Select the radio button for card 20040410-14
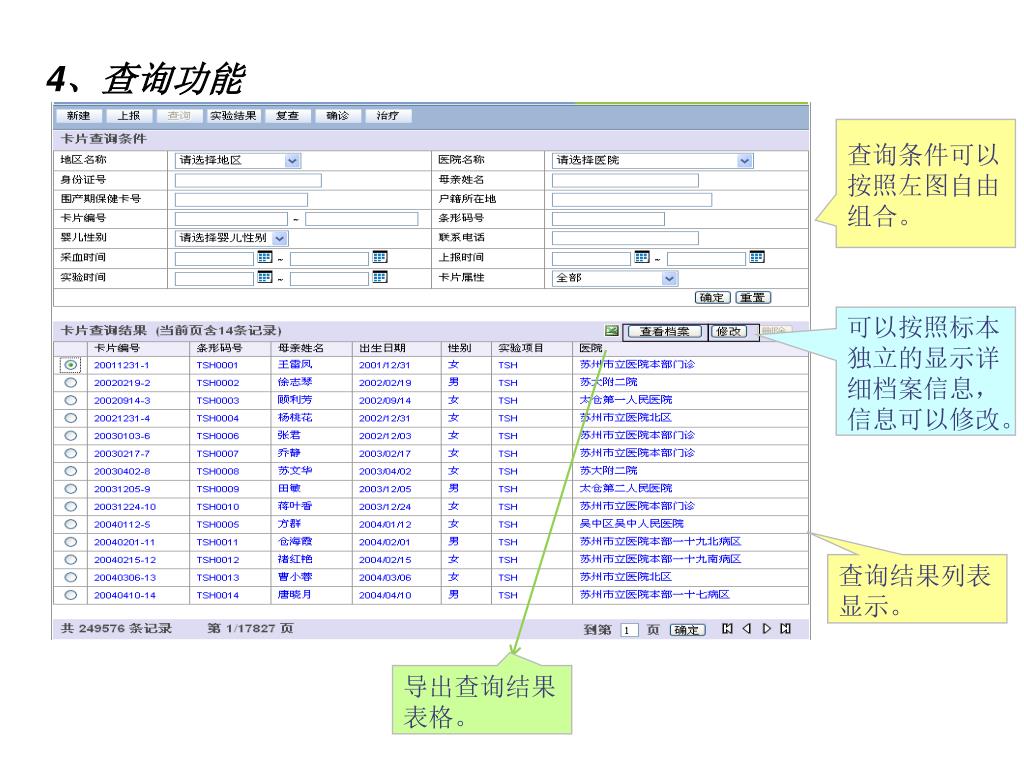The image size is (1024, 768). pyautogui.click(x=71, y=595)
